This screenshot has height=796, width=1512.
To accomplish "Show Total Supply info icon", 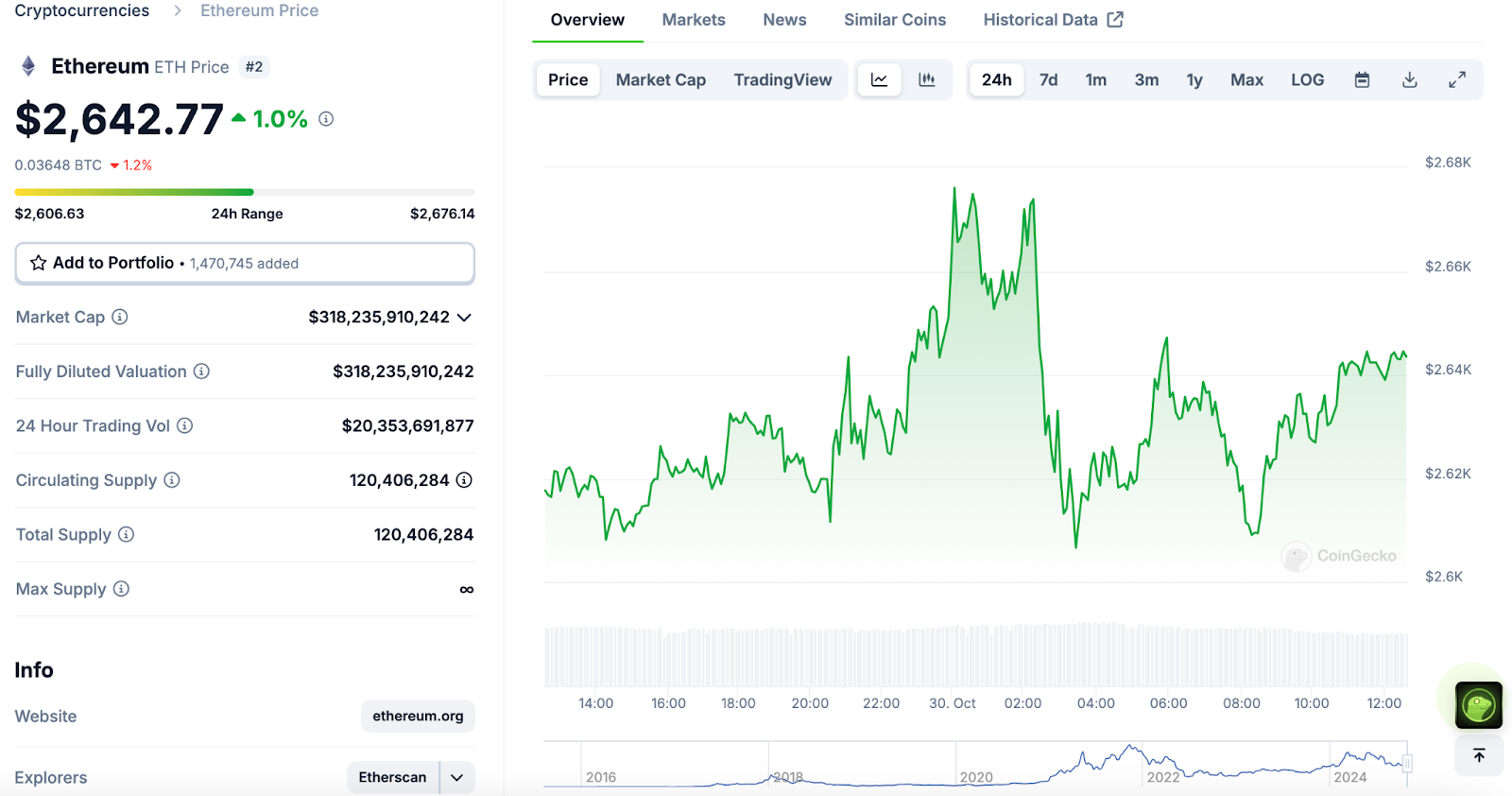I will 126,534.
